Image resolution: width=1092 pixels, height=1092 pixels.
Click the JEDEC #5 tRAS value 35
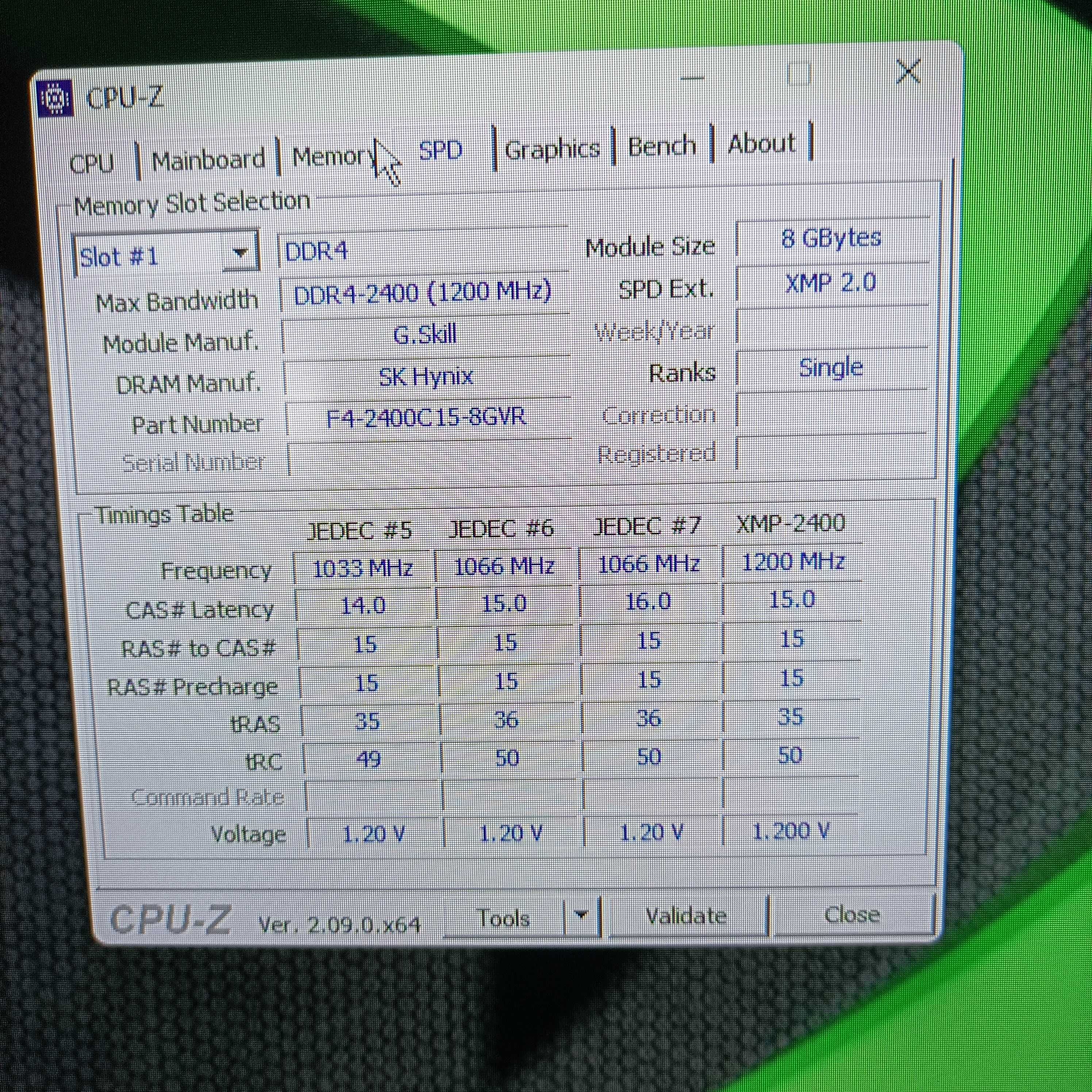pyautogui.click(x=368, y=721)
